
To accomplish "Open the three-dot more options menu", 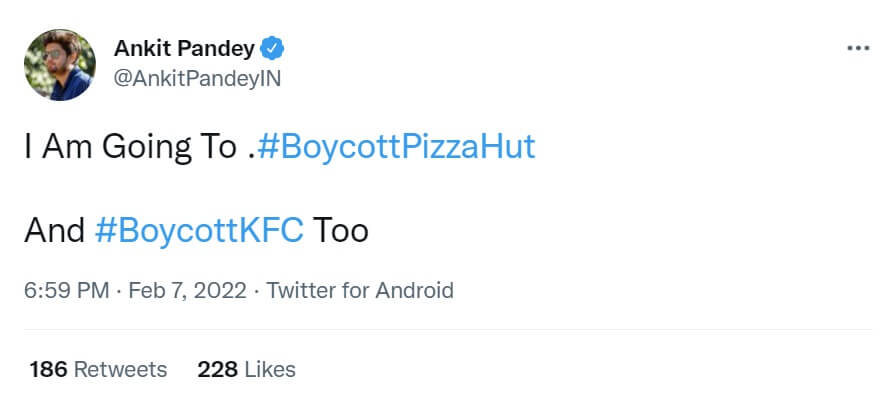I will [857, 48].
